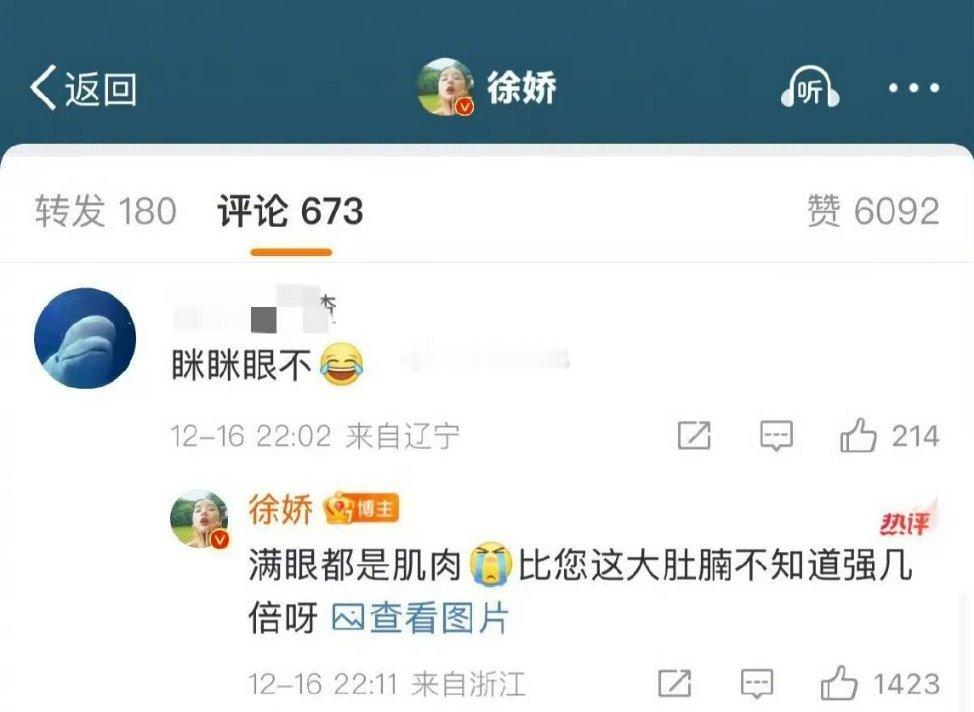Open the 查看图片 image link
The image size is (974, 712).
click(x=421, y=618)
